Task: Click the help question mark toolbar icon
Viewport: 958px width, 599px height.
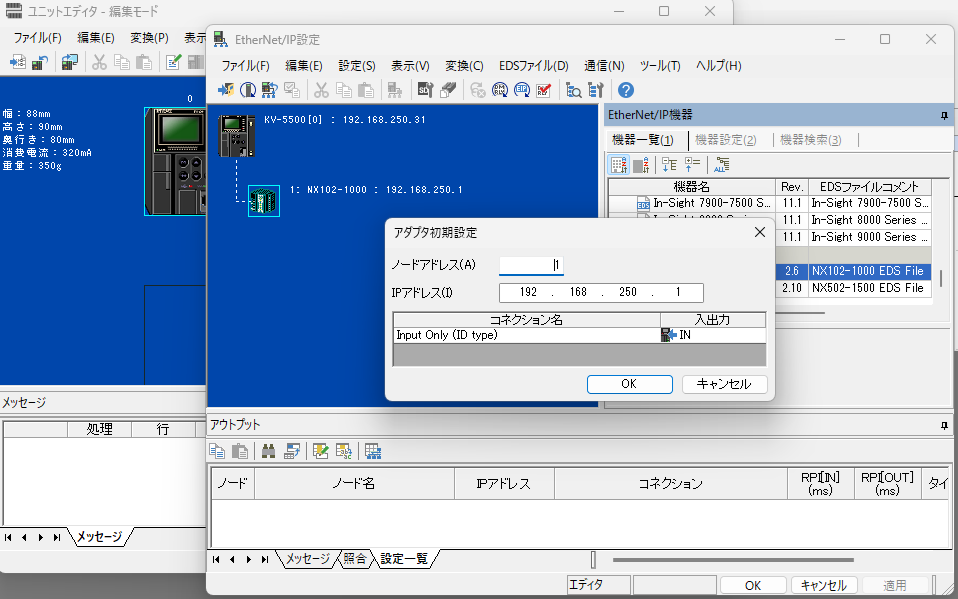Action: (x=626, y=90)
